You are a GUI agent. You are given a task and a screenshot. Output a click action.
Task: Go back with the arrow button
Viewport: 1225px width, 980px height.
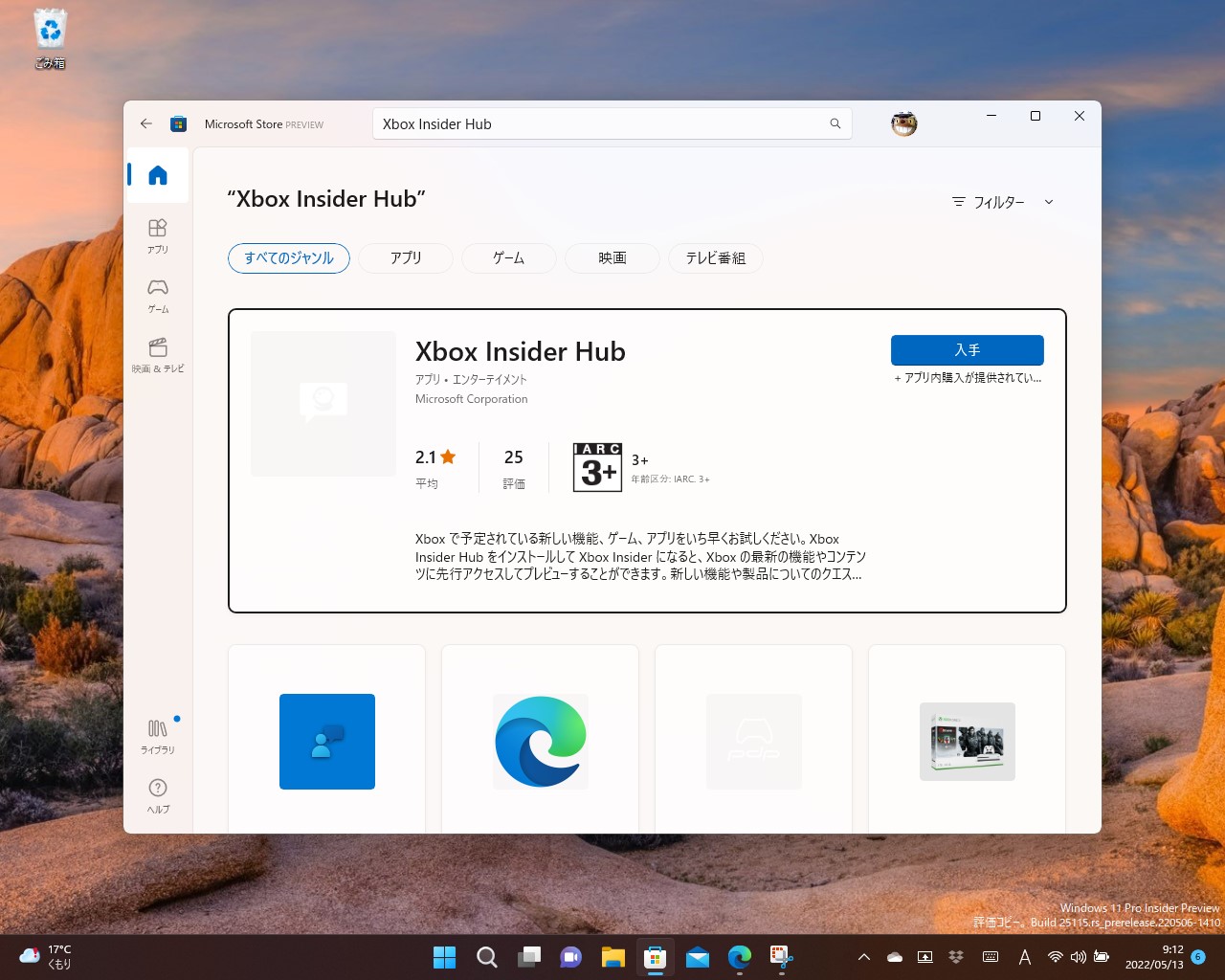click(145, 123)
